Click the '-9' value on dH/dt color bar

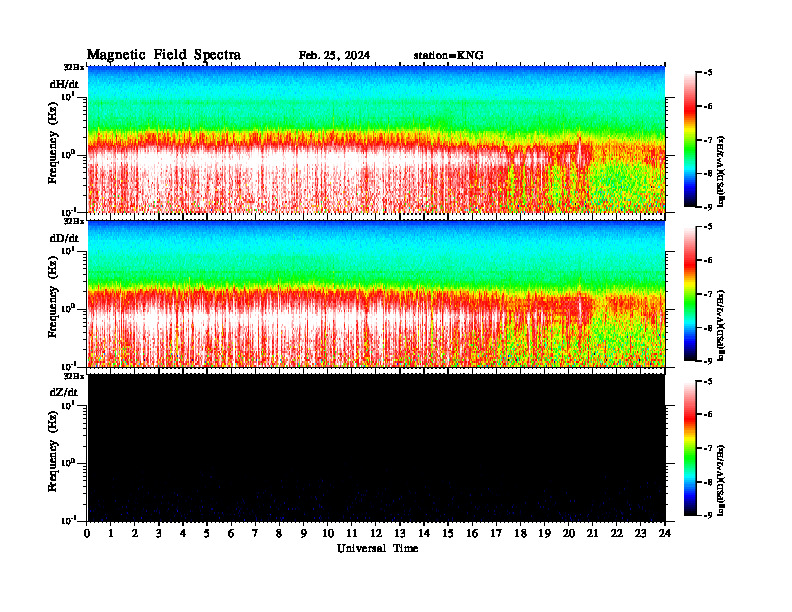(707, 207)
